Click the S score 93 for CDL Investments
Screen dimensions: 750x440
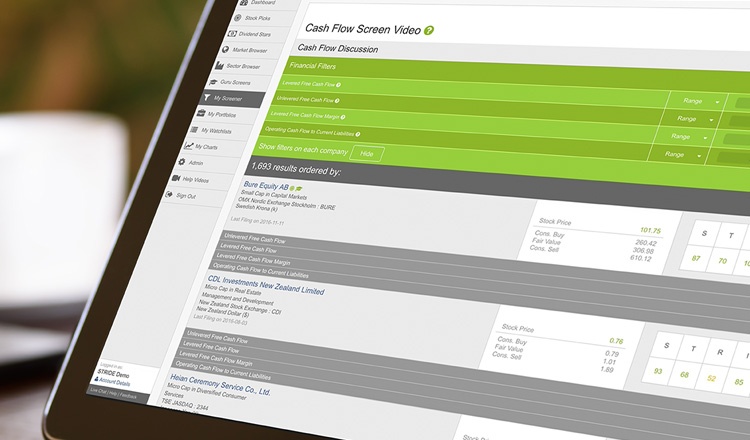point(658,371)
